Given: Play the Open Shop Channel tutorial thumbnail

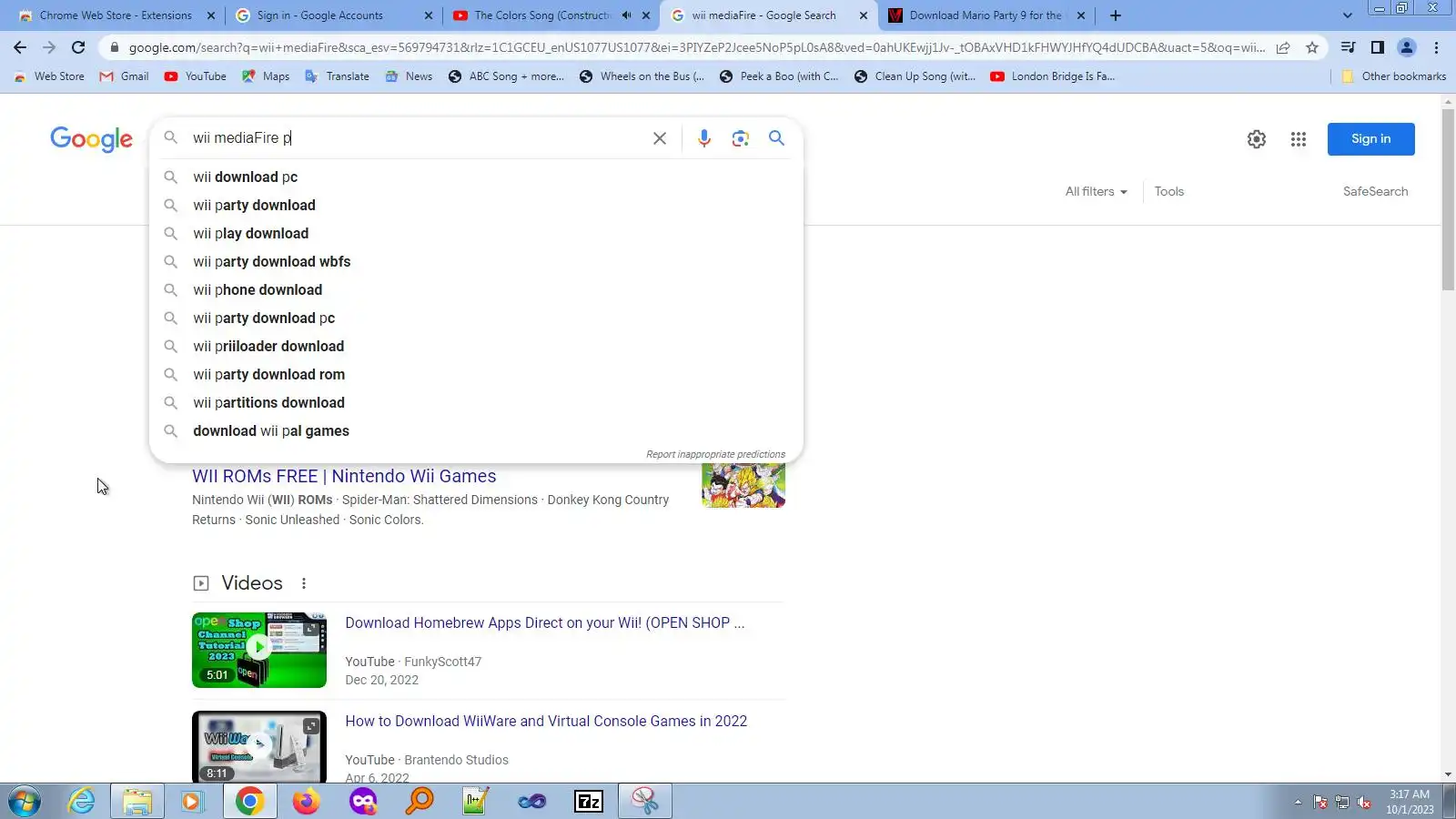Looking at the screenshot, I should click(259, 650).
